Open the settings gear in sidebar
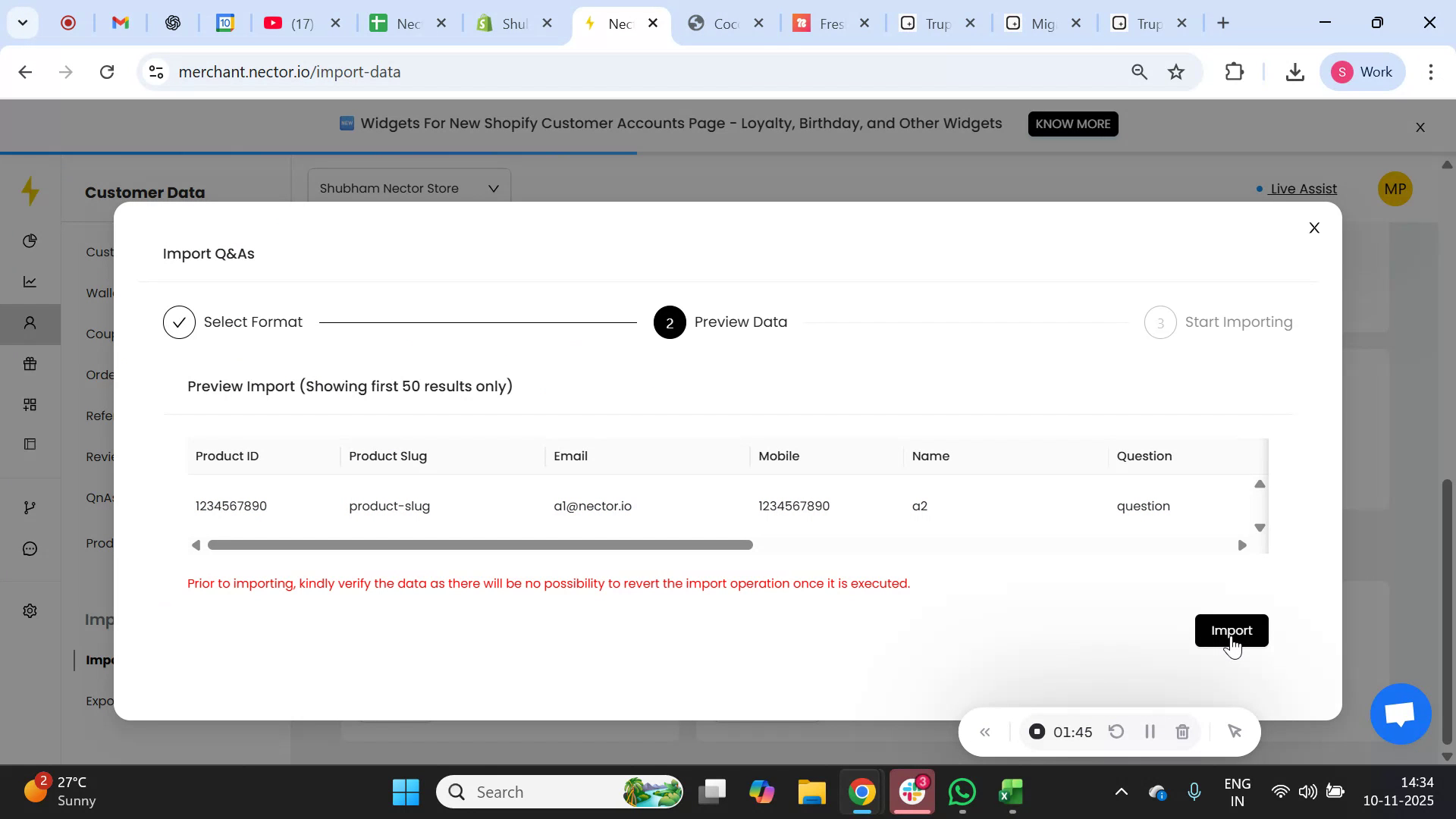The width and height of the screenshot is (1456, 819). (x=30, y=610)
